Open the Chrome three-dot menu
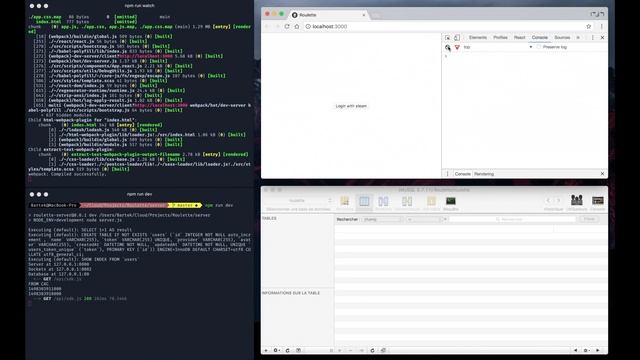 [x=601, y=26]
